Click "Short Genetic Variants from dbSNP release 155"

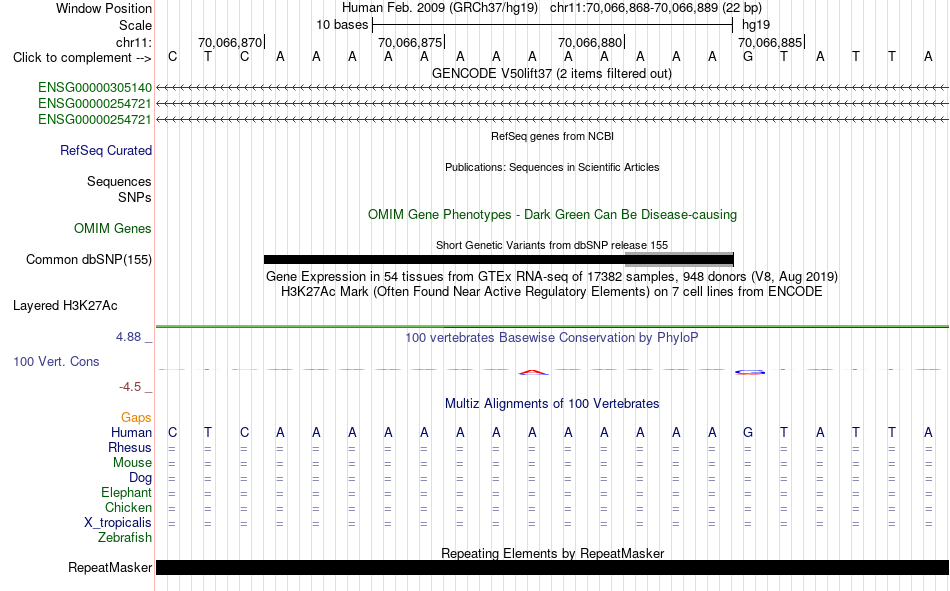(552, 245)
